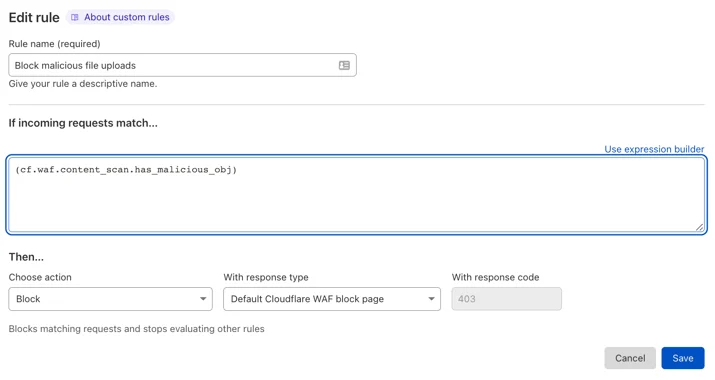Click inside the expression editor text area
This screenshot has height=380, width=715.
click(x=357, y=195)
